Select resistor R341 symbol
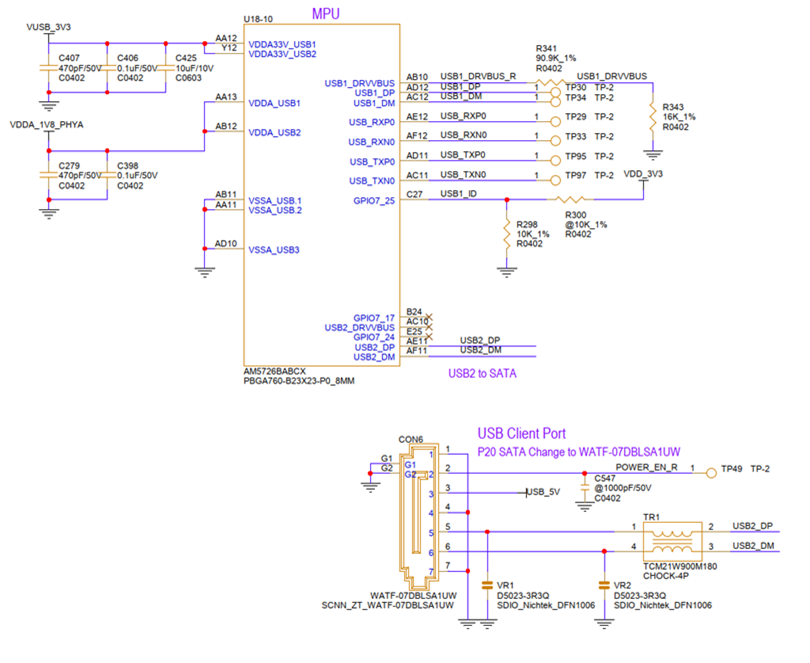The width and height of the screenshot is (810, 663). tap(549, 82)
